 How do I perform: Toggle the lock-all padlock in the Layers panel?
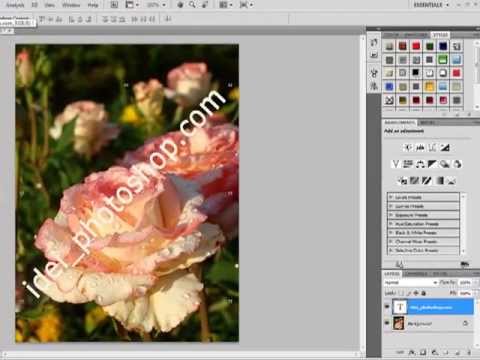tap(424, 293)
